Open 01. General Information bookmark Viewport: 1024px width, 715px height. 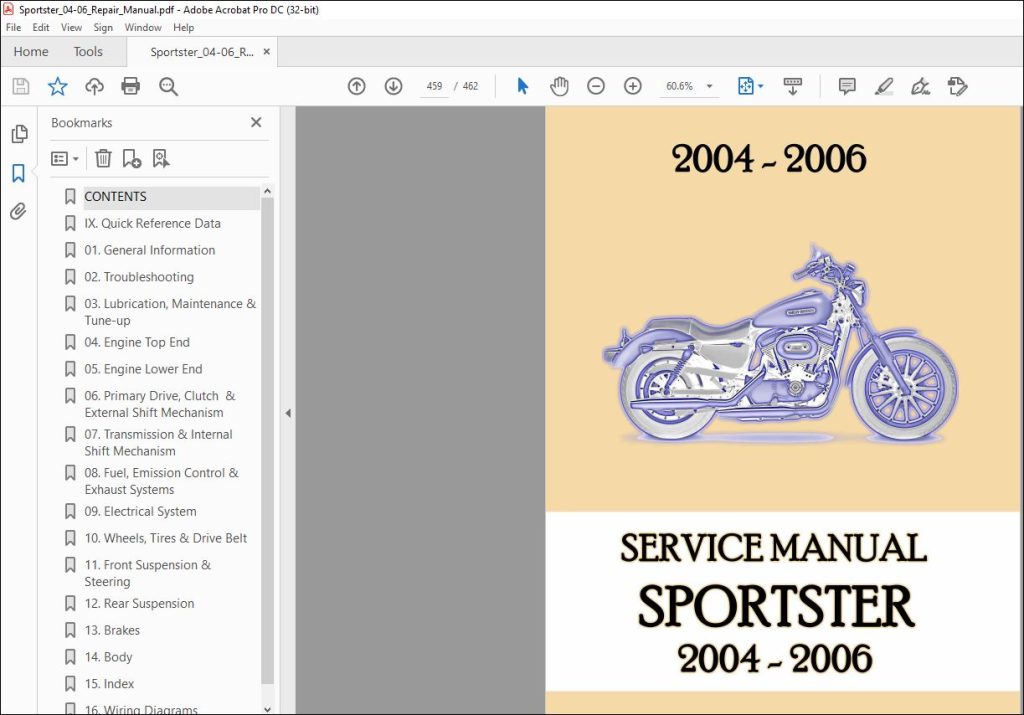pos(150,250)
